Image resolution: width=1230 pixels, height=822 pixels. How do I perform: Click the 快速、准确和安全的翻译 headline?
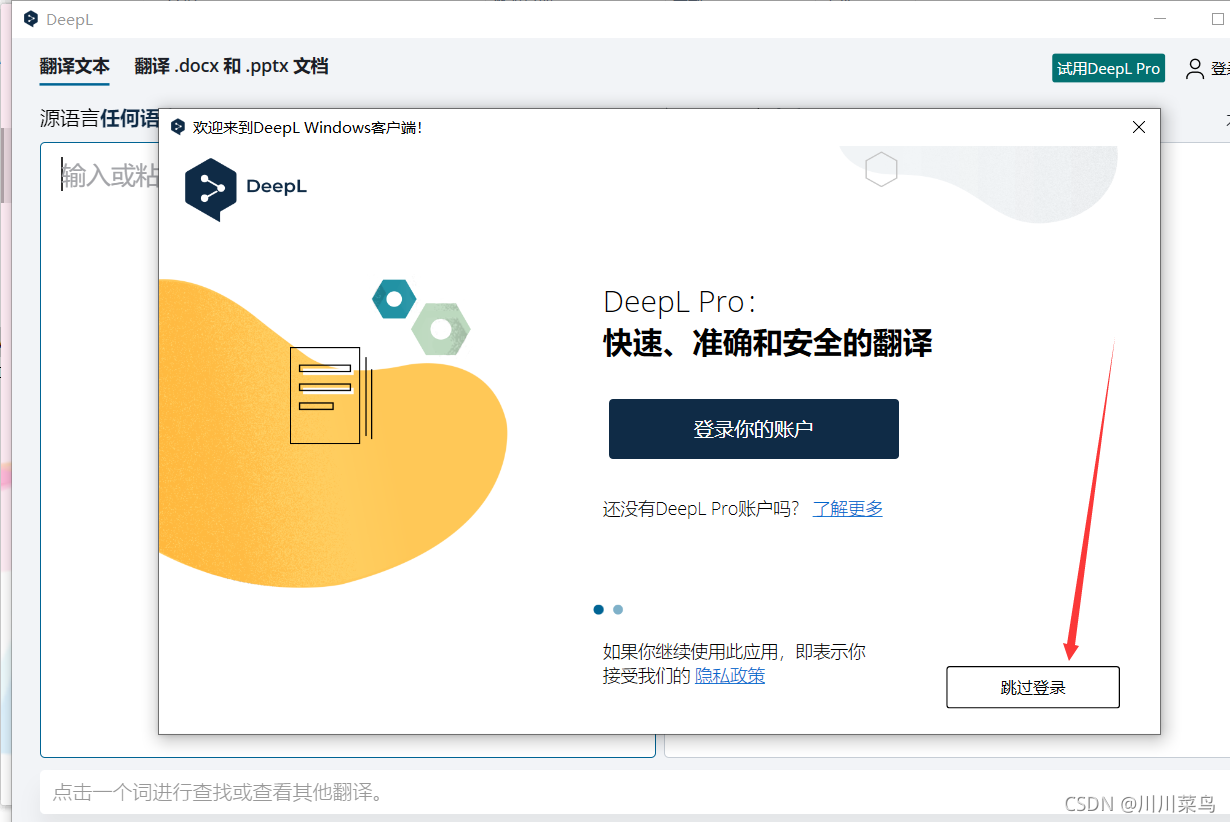click(768, 344)
